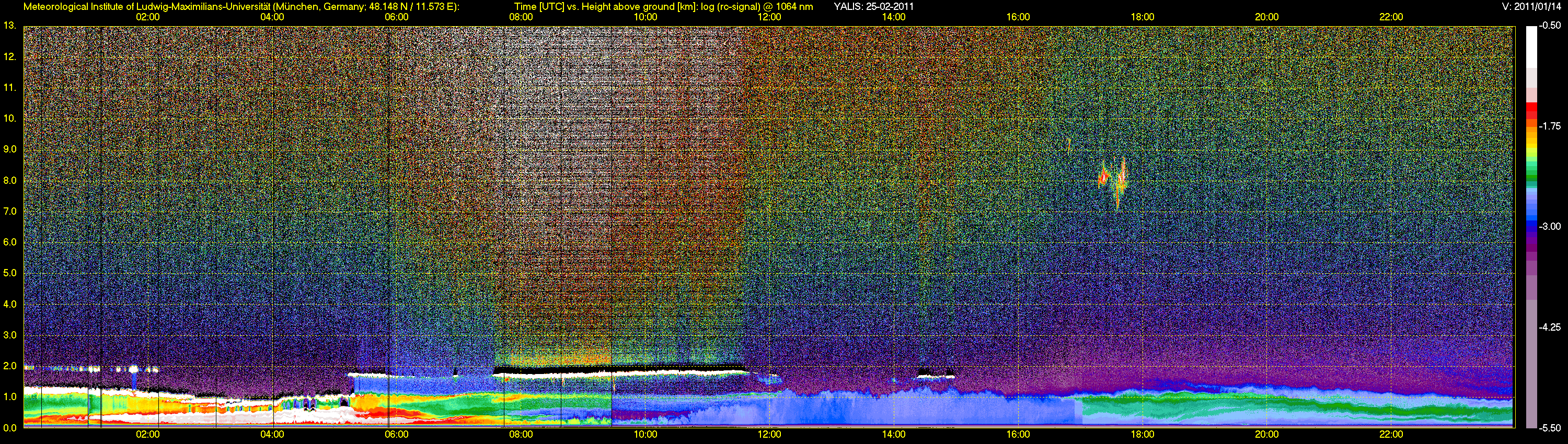
Task: Click the height label '4.0' on axis
Action: (10, 304)
